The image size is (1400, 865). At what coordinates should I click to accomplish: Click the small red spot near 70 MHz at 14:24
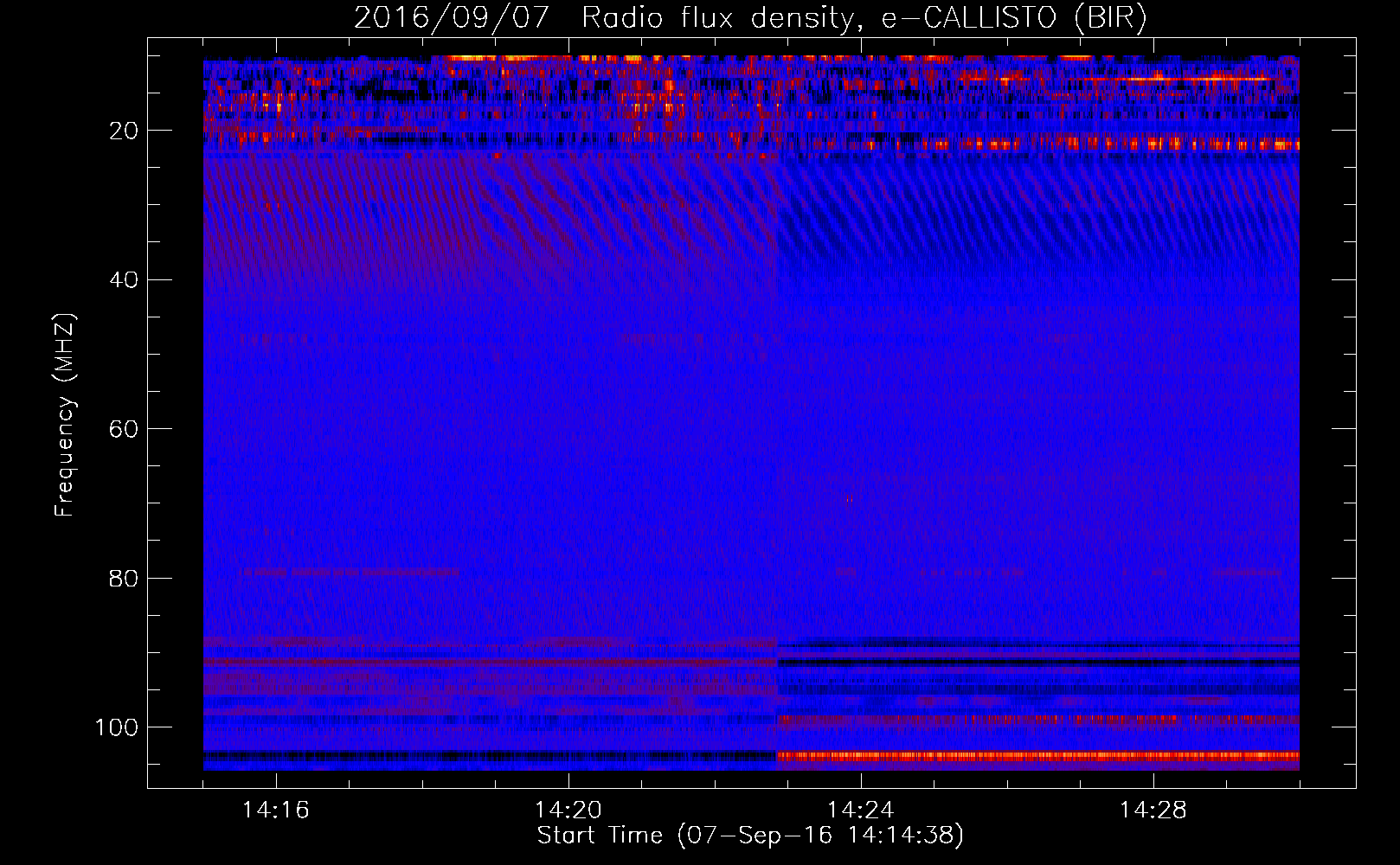(x=850, y=498)
